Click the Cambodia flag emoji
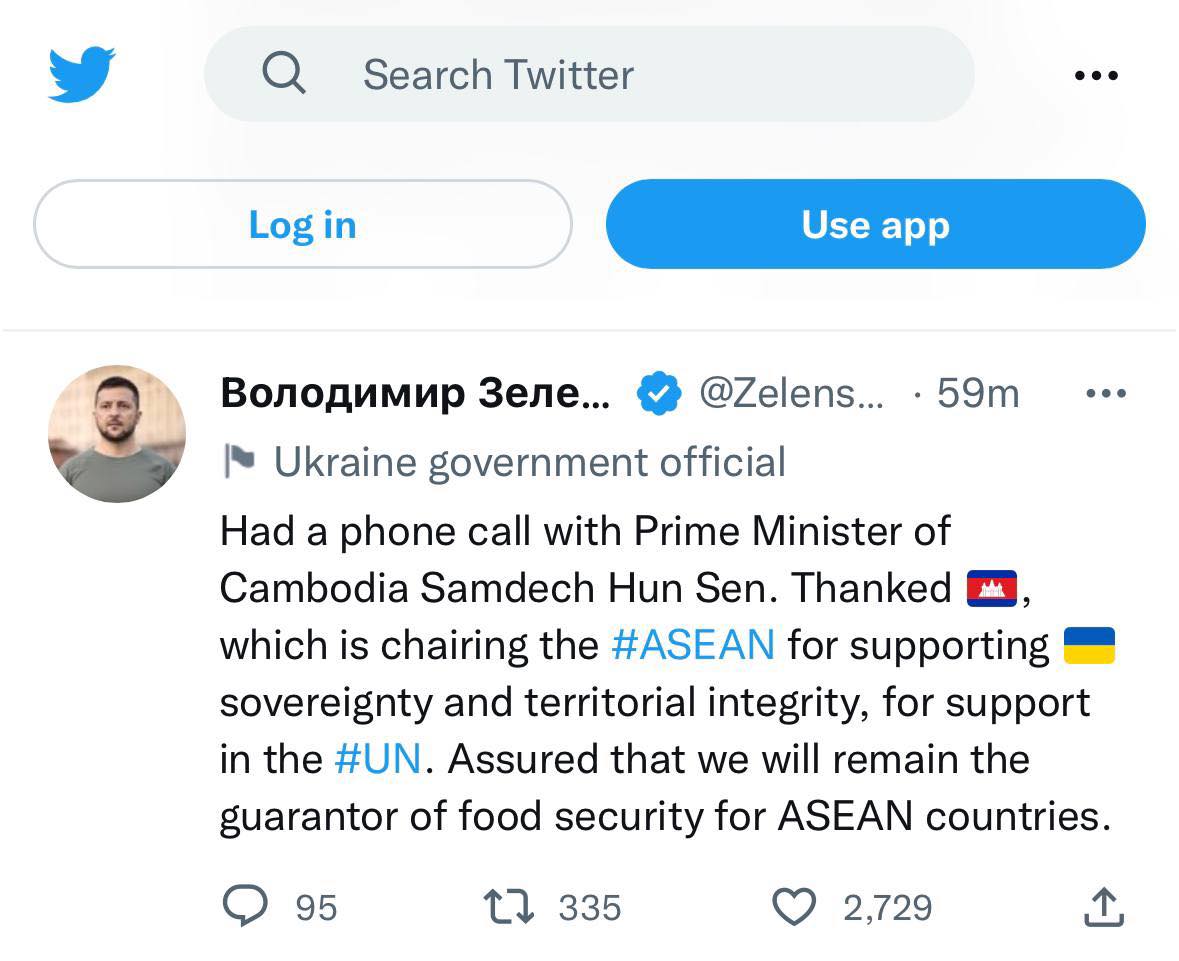1179x961 pixels. click(x=992, y=588)
